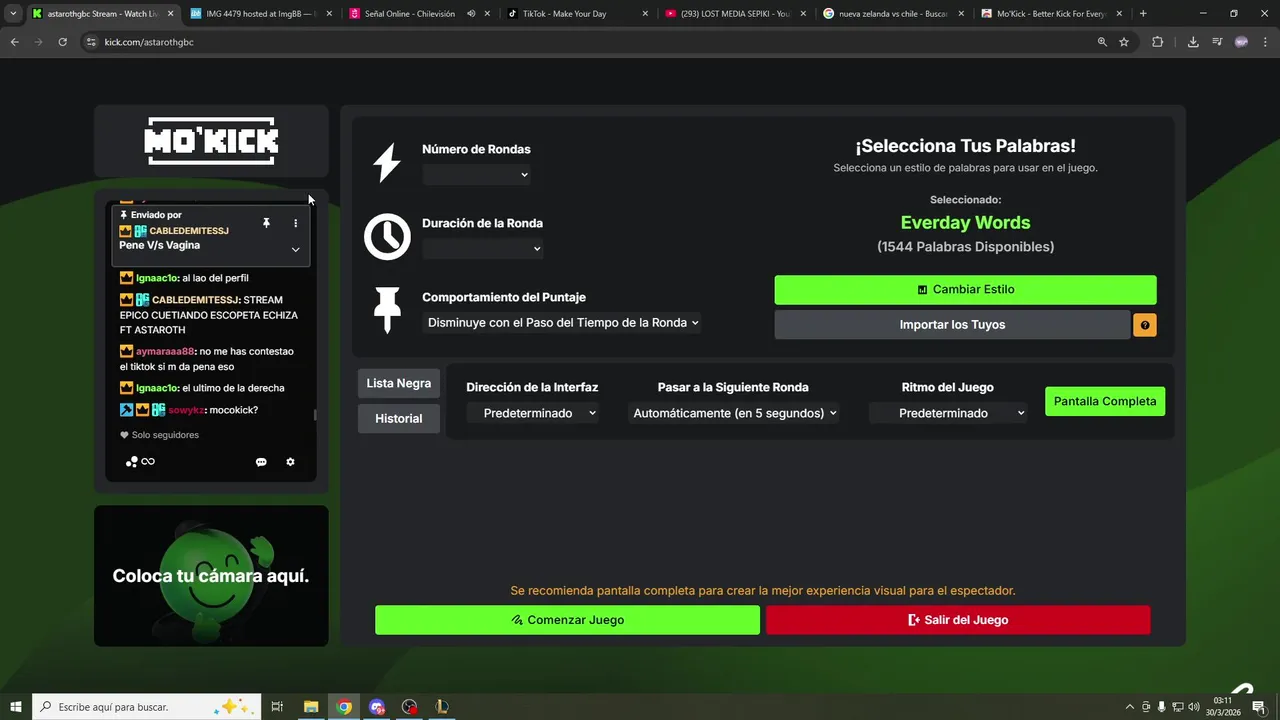The height and width of the screenshot is (720, 1280).
Task: Open browser downloads icon
Action: (x=1193, y=42)
